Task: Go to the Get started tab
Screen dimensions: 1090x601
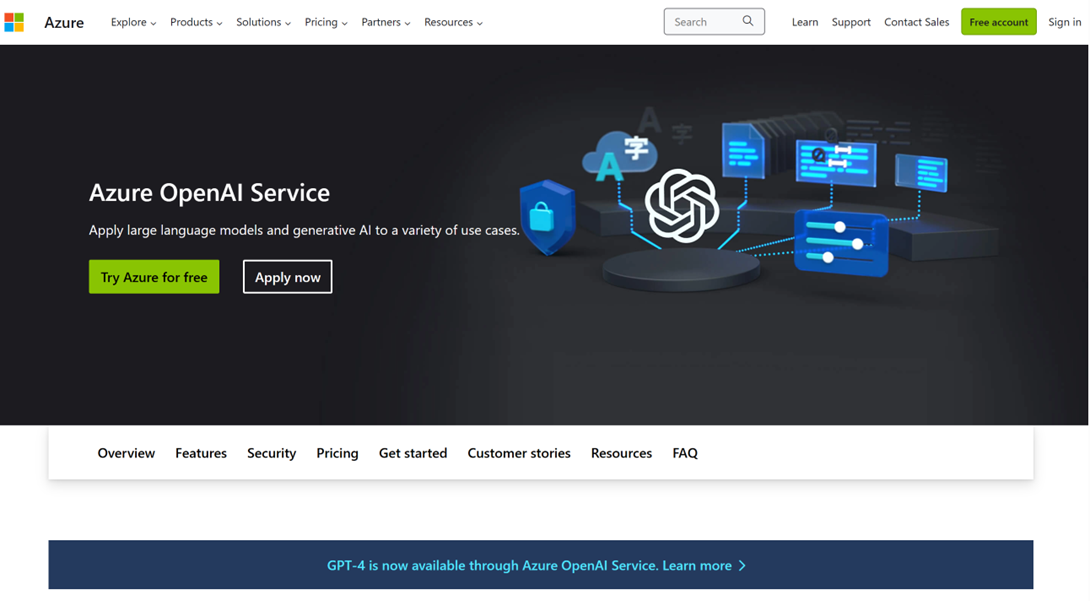Action: 413,453
